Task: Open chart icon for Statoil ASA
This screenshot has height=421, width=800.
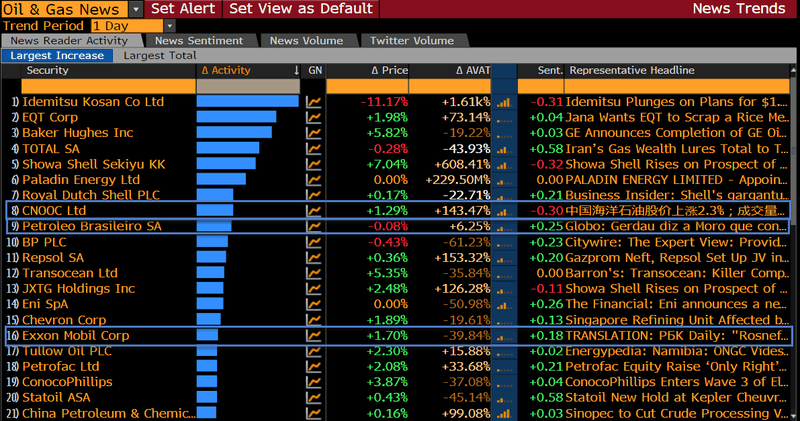Action: tap(313, 398)
